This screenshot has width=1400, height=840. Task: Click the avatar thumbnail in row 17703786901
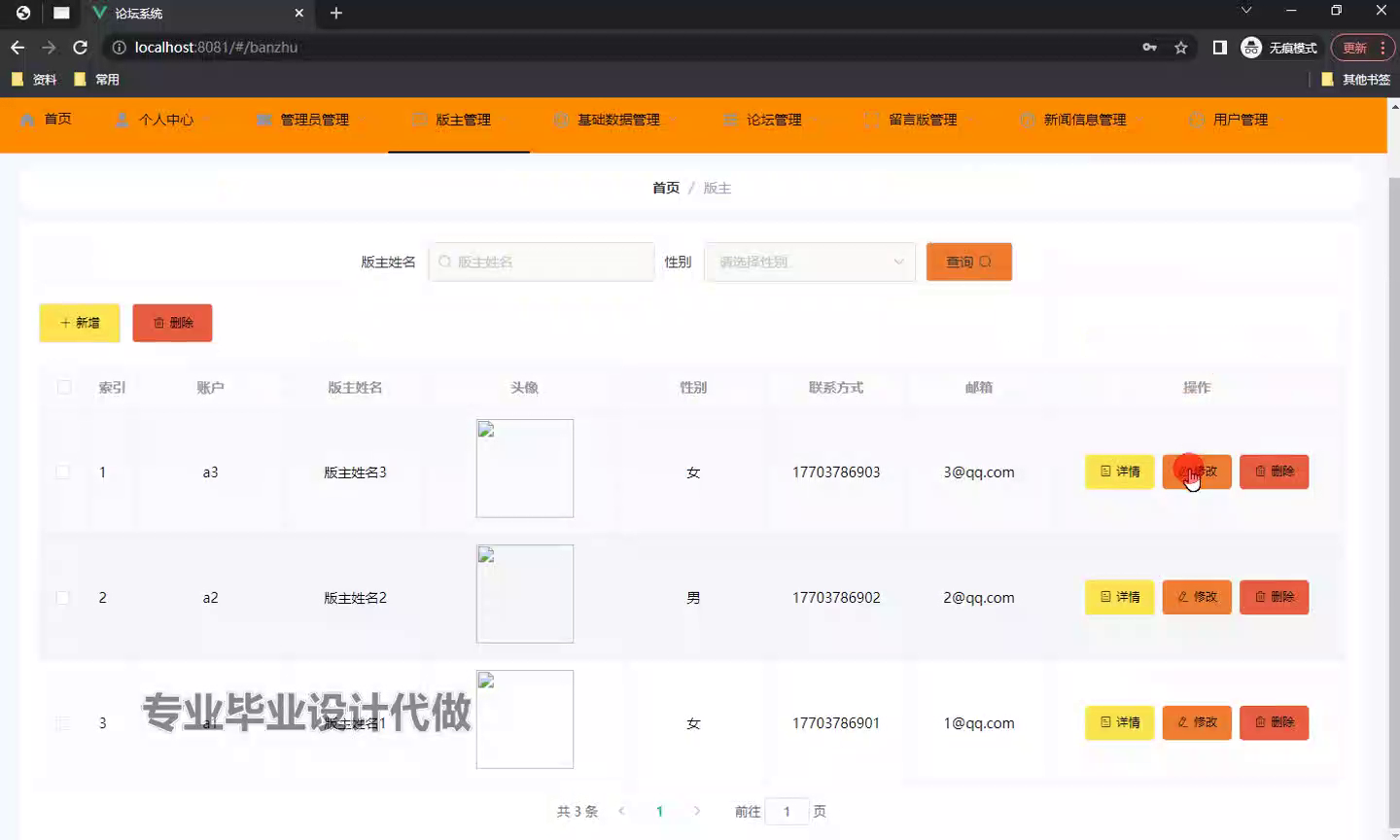(x=525, y=719)
